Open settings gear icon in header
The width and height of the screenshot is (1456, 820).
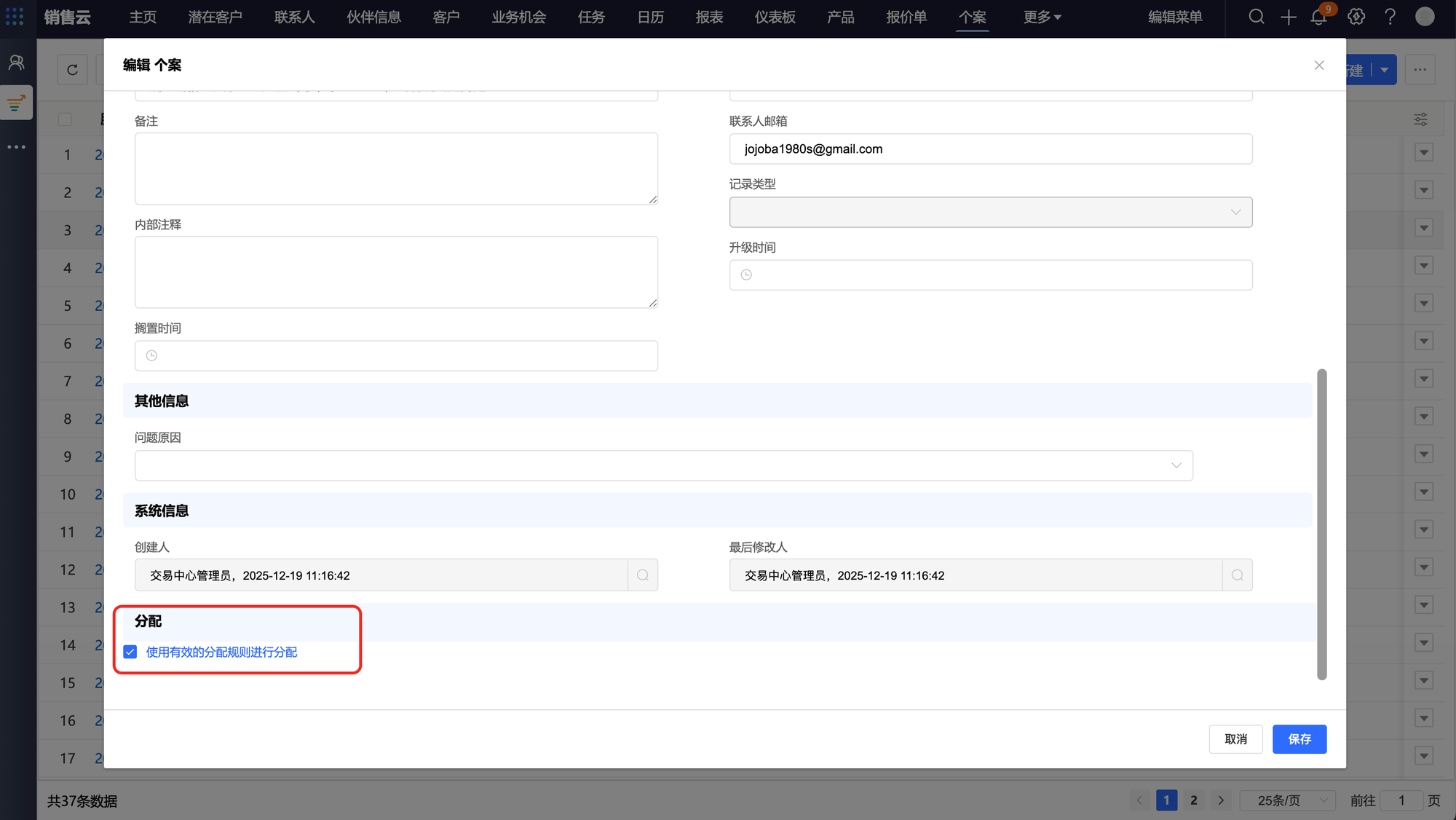tap(1356, 17)
